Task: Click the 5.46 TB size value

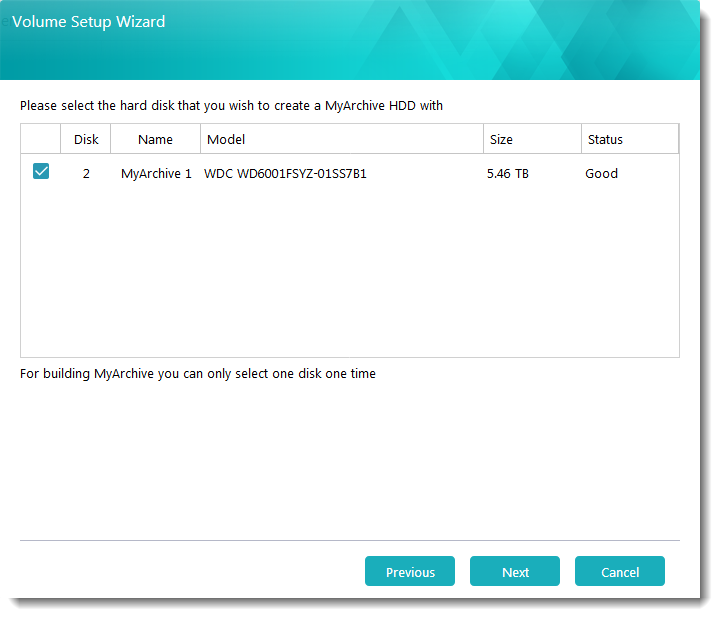Action: click(x=508, y=174)
